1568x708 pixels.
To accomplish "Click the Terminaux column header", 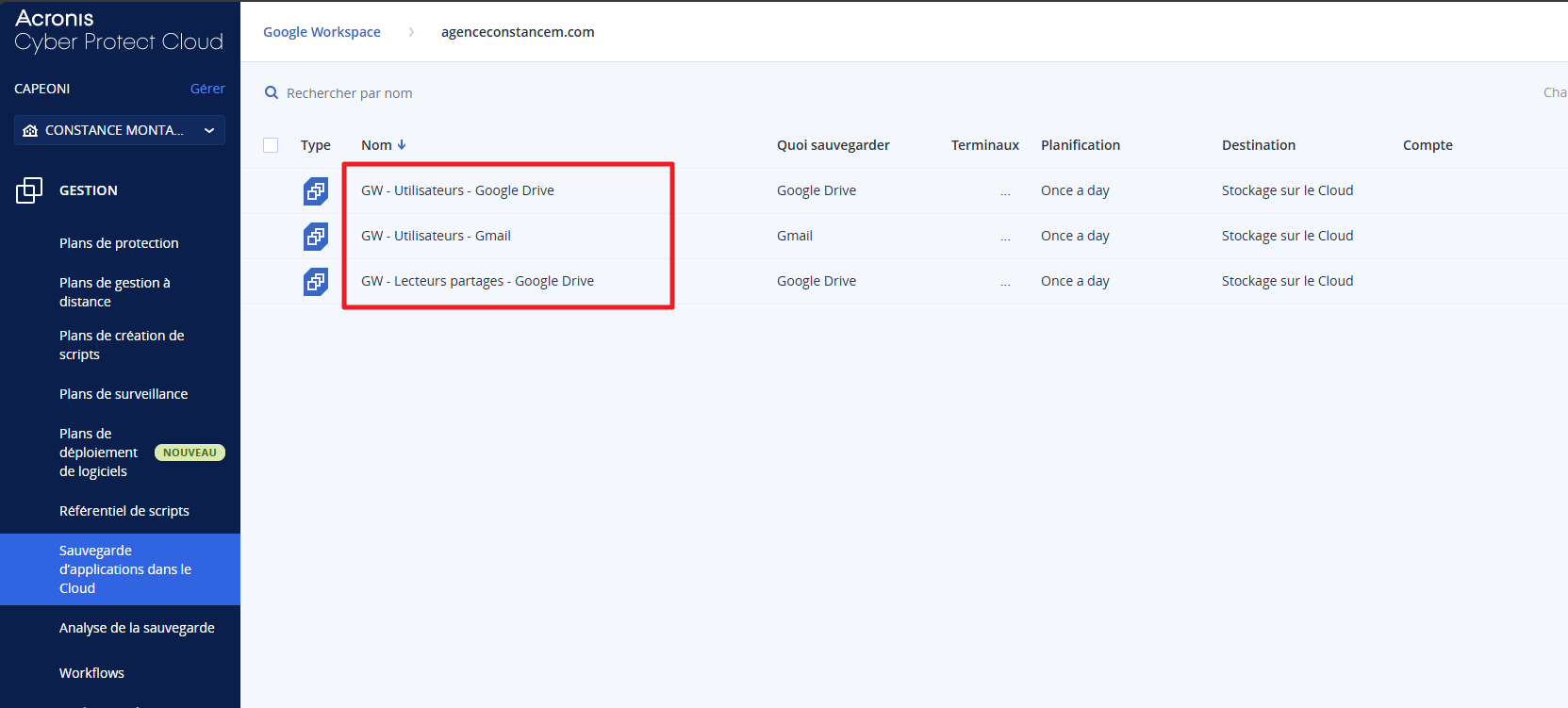I will click(x=985, y=145).
